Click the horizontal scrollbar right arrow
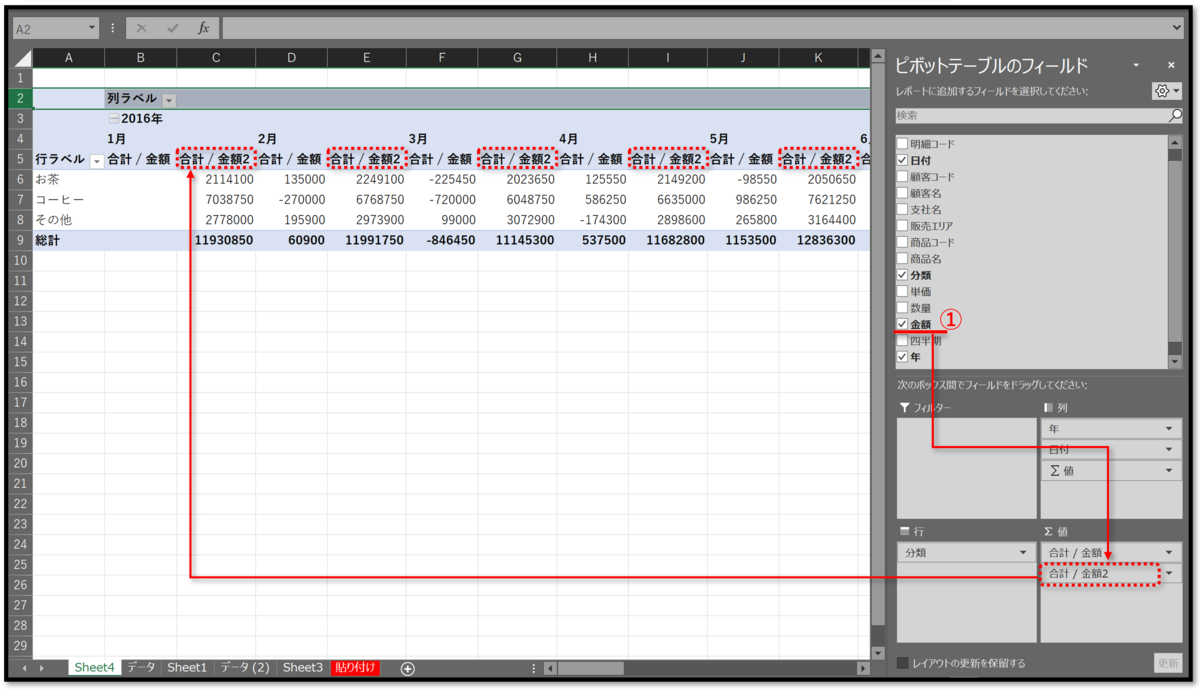 (864, 668)
